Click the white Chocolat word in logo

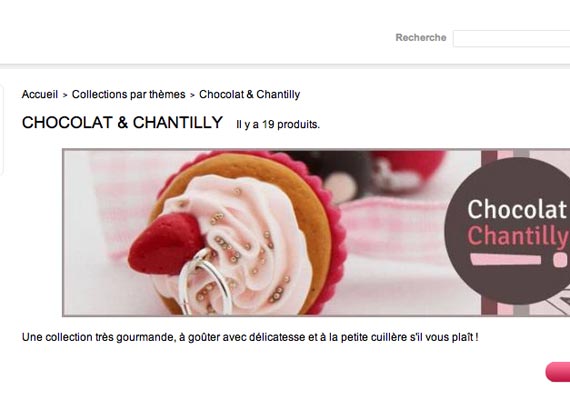pyautogui.click(x=517, y=209)
